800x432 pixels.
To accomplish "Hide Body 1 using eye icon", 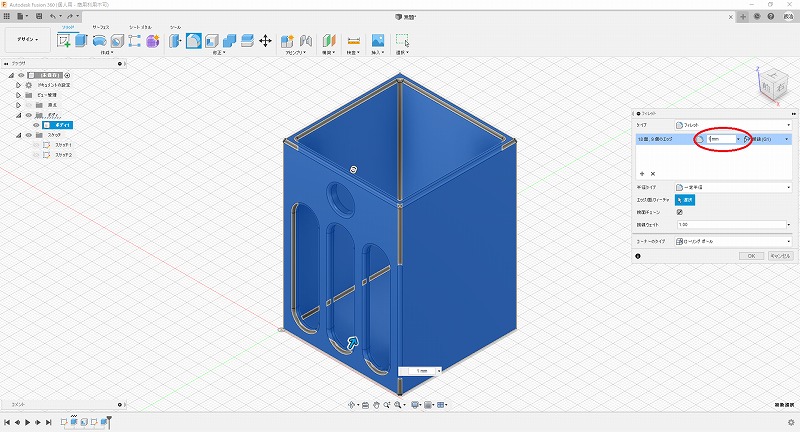I will 37,125.
